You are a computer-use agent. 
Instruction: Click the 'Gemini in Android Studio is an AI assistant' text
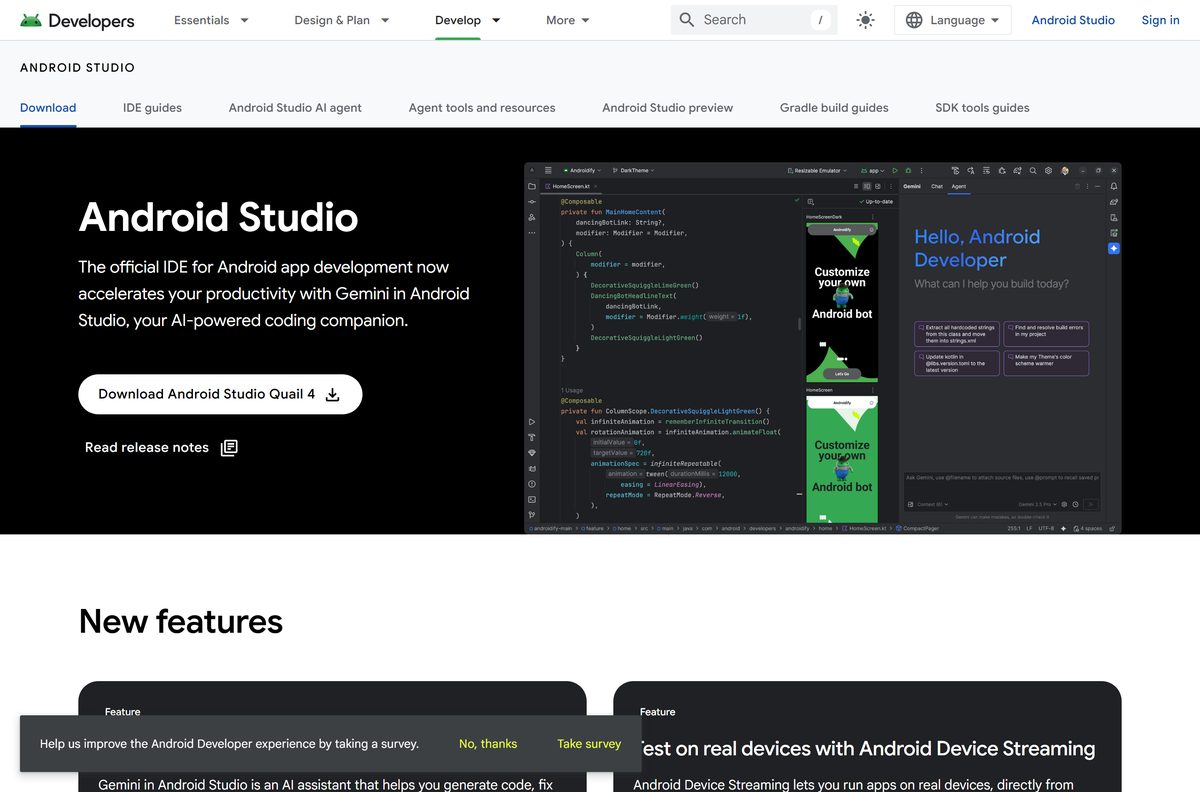pos(325,784)
